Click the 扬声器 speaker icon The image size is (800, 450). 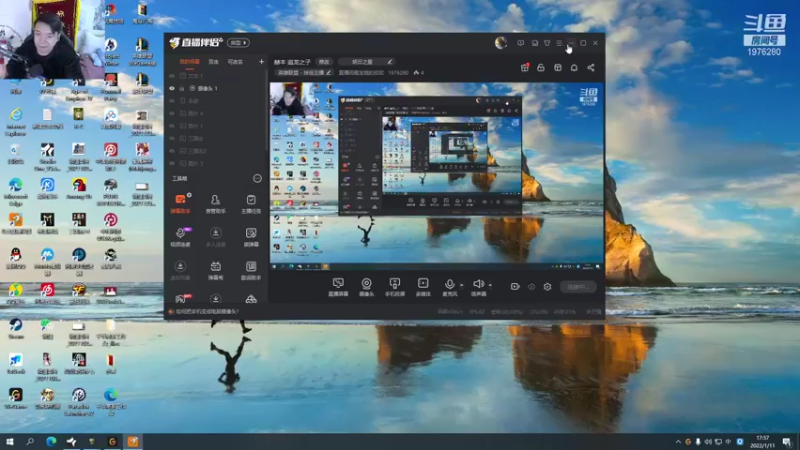pyautogui.click(x=478, y=284)
